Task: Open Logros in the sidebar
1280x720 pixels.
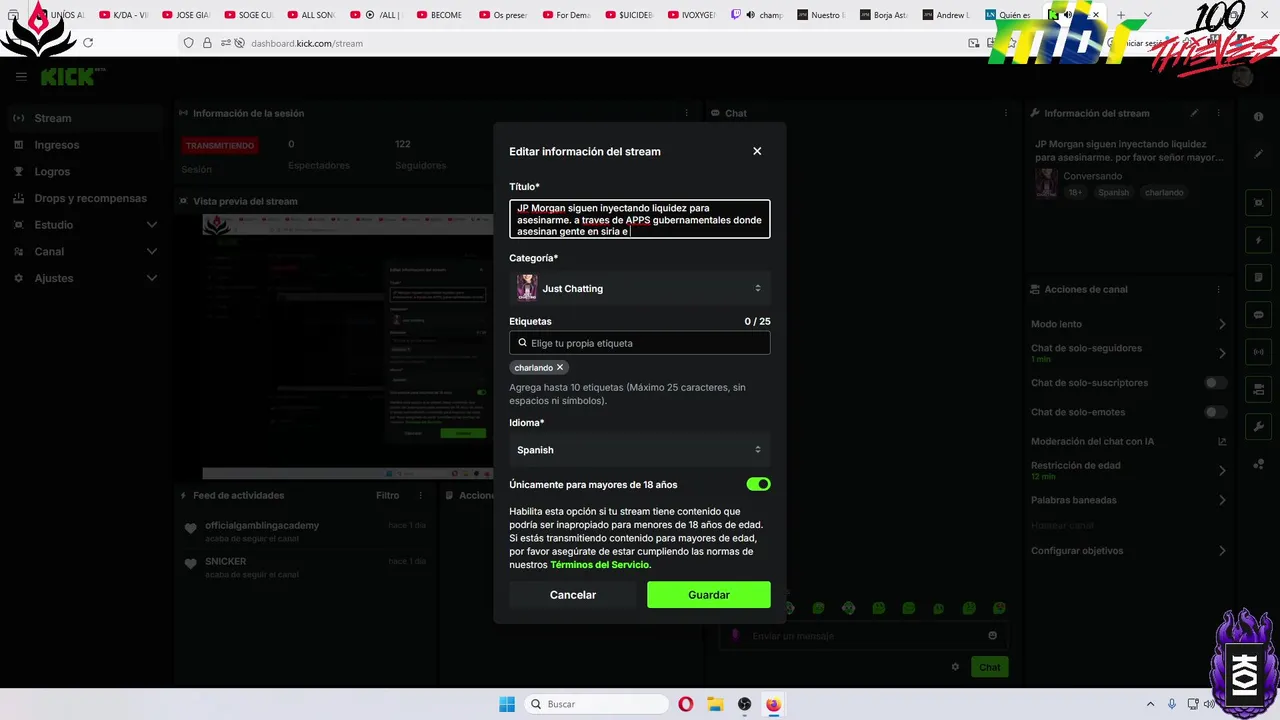Action: click(x=85, y=172)
